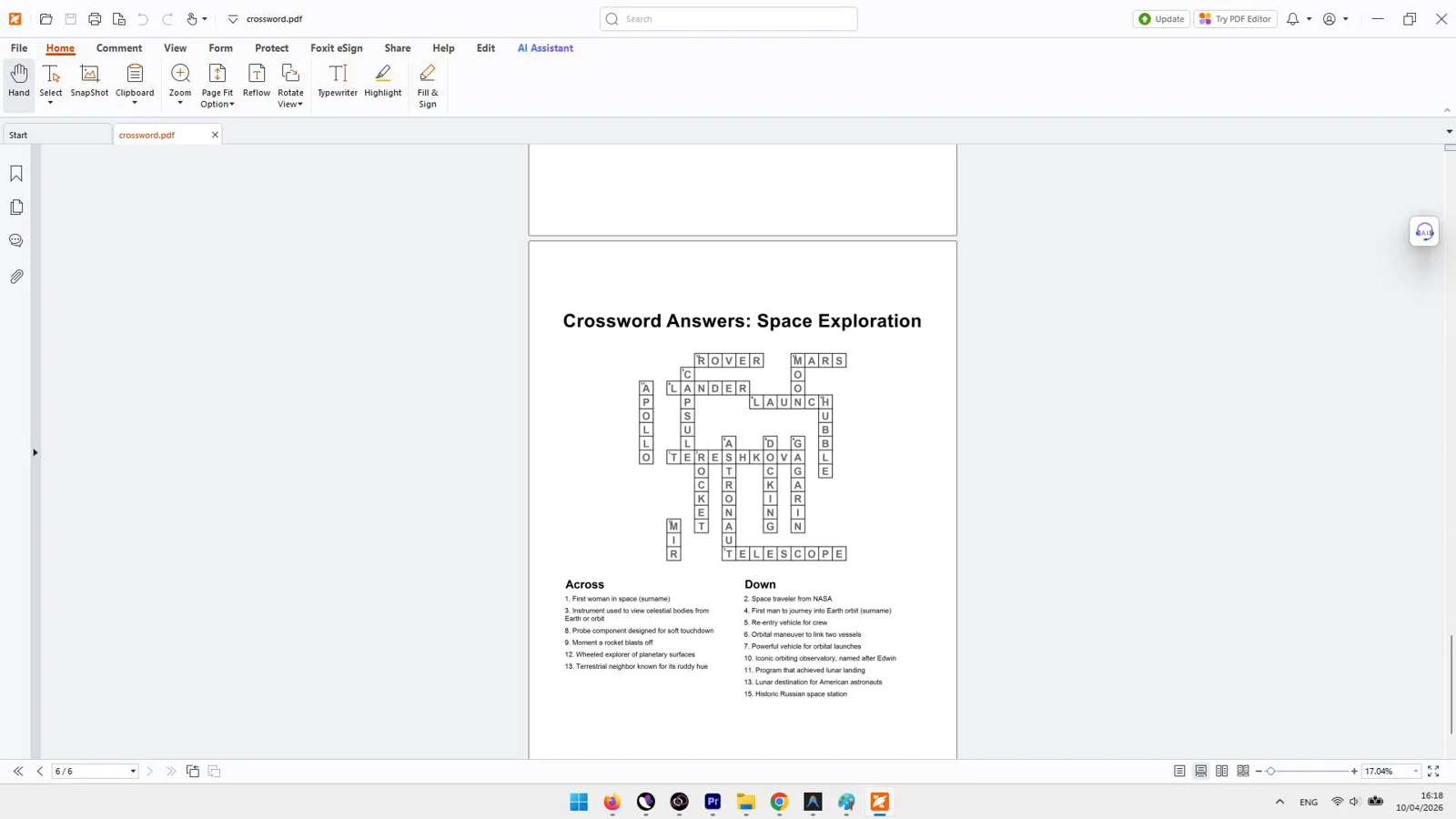Click the Update button

[x=1161, y=19]
